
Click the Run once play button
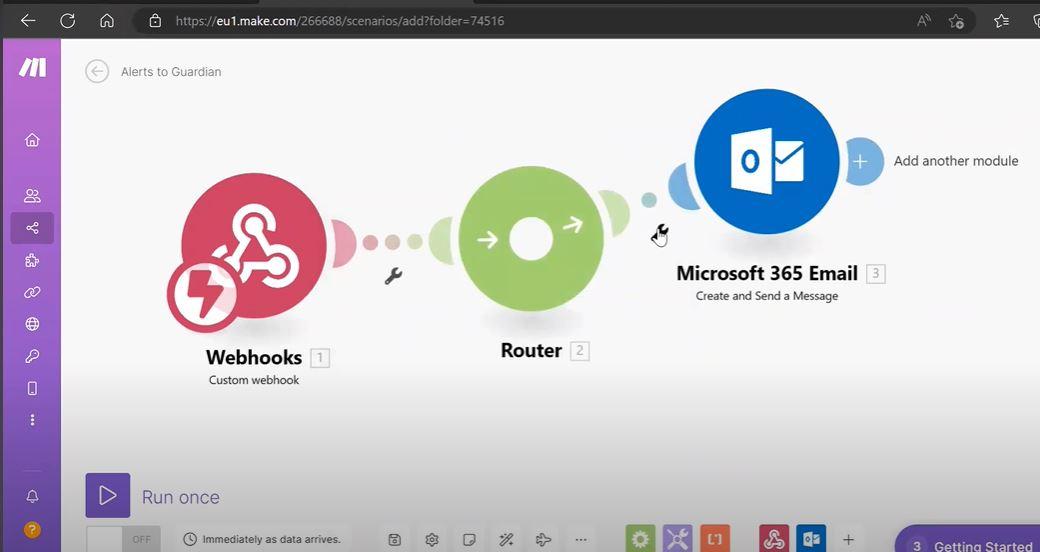[107, 496]
